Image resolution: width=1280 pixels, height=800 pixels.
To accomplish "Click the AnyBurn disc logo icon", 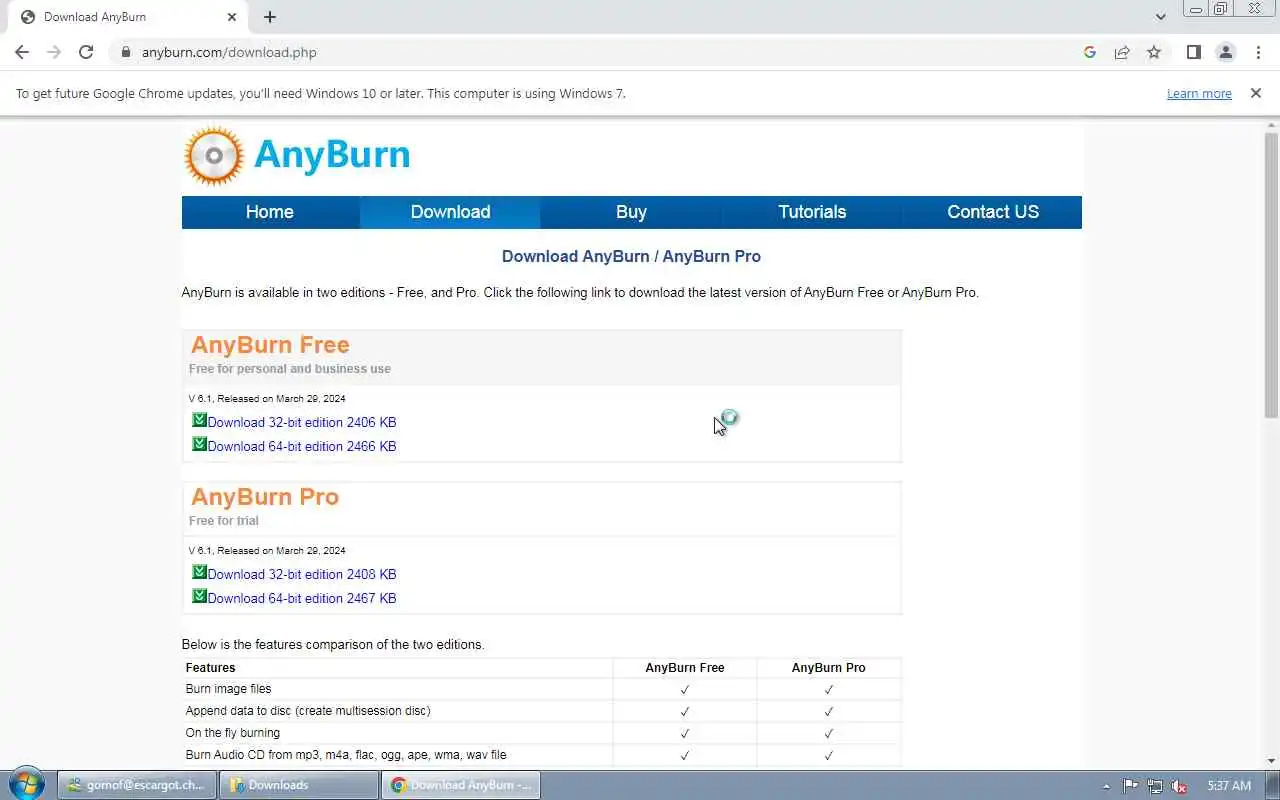I will tap(214, 155).
